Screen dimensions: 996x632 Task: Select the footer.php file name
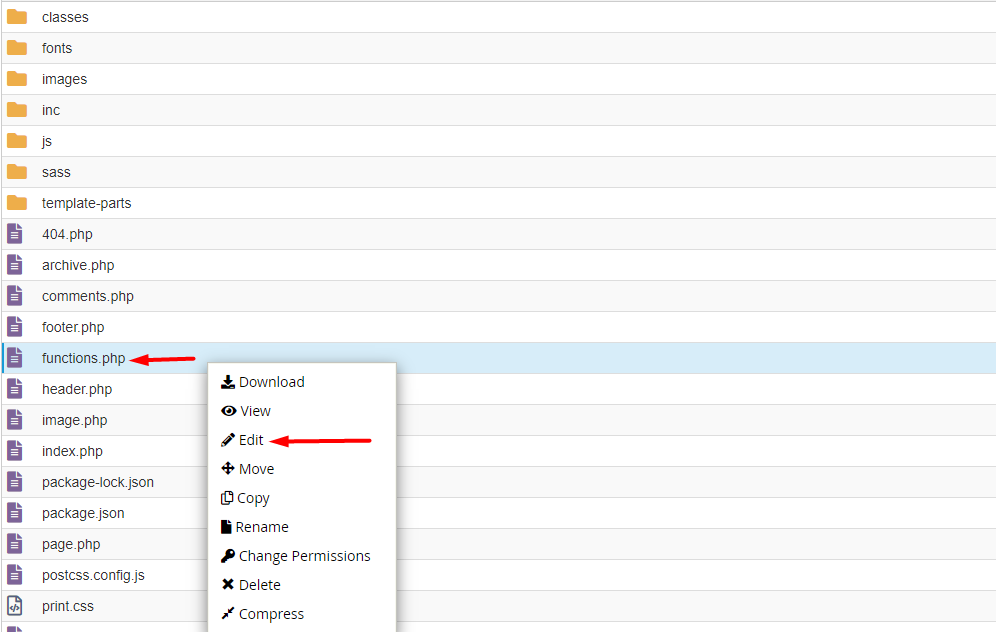(73, 327)
